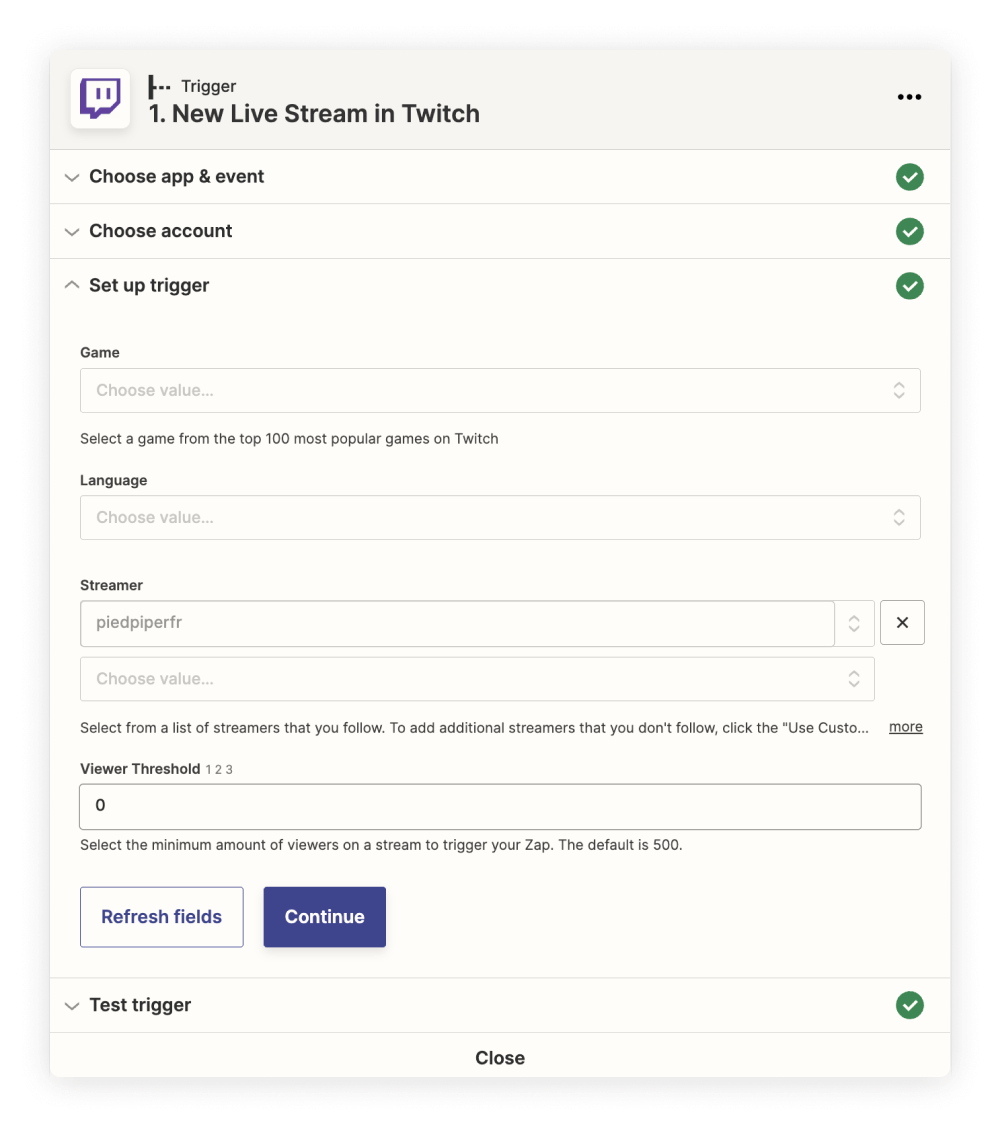Click the Continue button

click(x=325, y=917)
